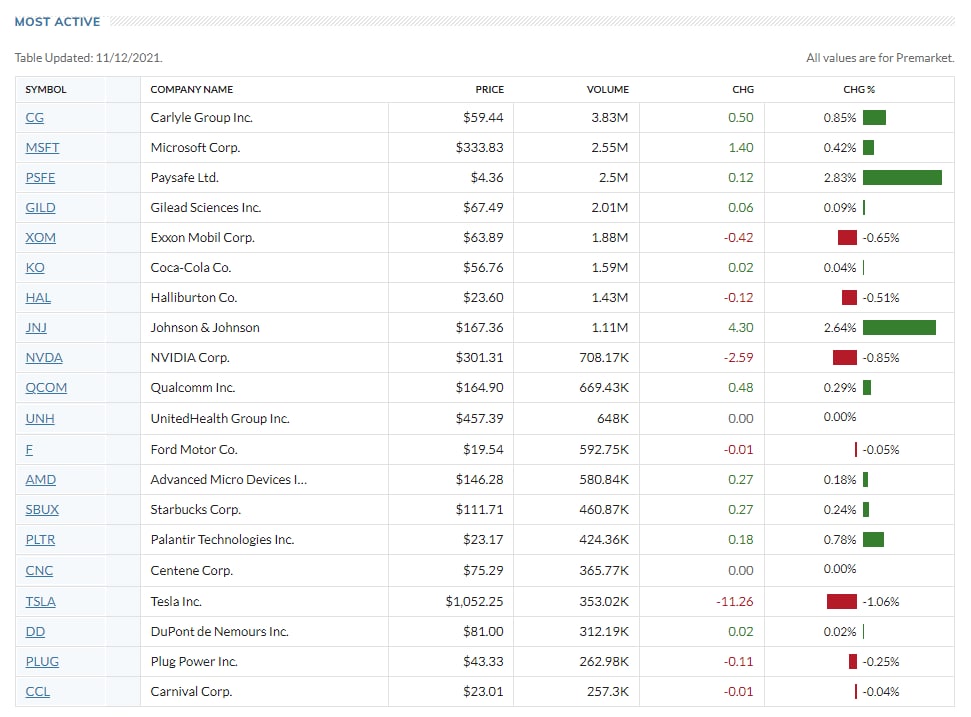Select Johnson & Johnson company name
Viewport: 971px width, 717px height.
(205, 328)
